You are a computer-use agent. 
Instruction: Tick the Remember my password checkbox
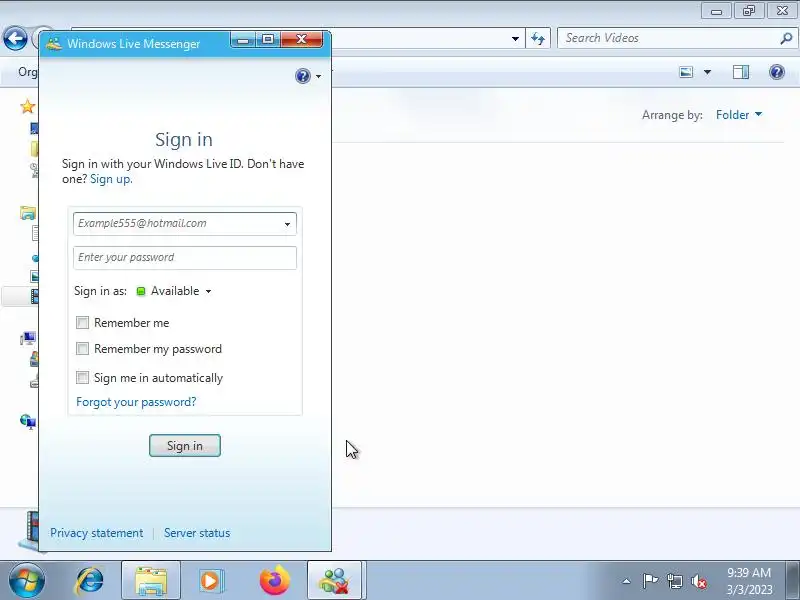[x=82, y=348]
